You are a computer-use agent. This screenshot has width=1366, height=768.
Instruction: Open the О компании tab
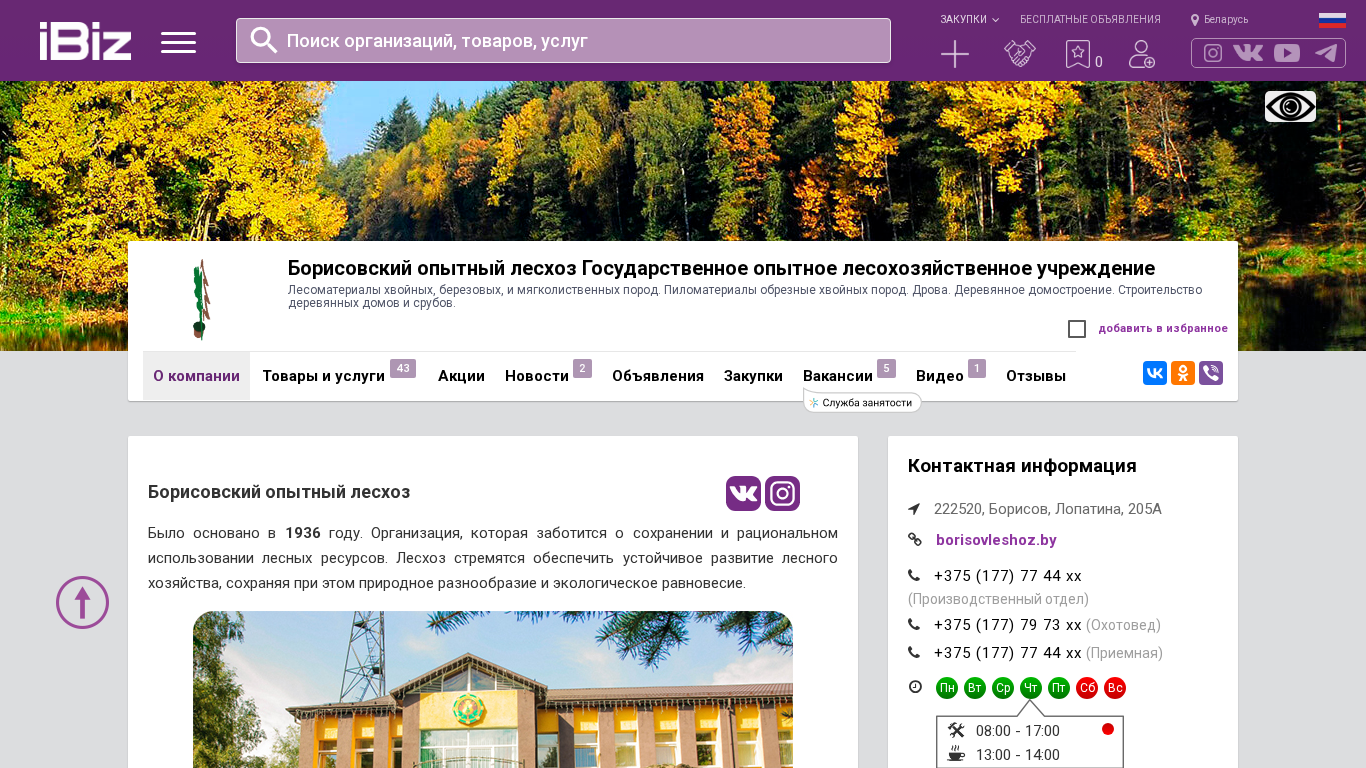pyautogui.click(x=196, y=376)
